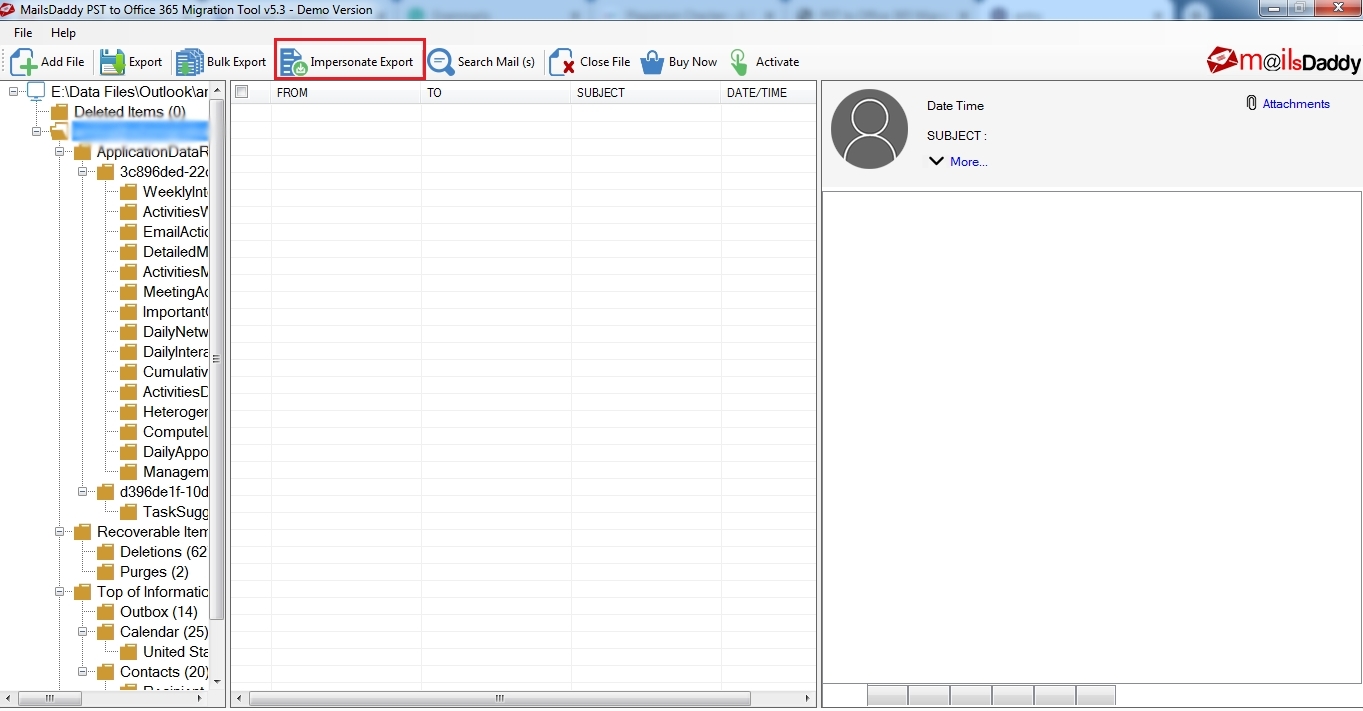Sort by the FROM column header
The width and height of the screenshot is (1363, 711).
[346, 92]
